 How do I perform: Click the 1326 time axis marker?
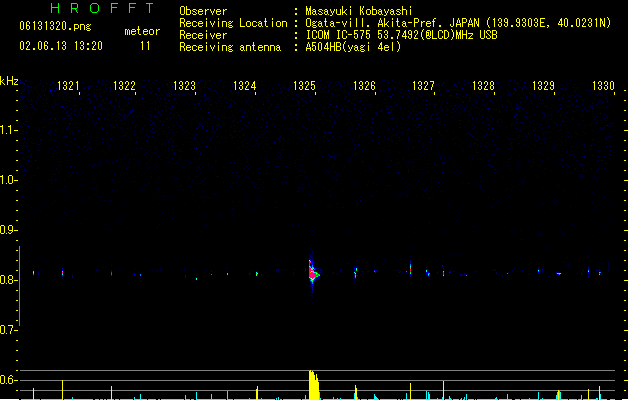click(x=364, y=85)
